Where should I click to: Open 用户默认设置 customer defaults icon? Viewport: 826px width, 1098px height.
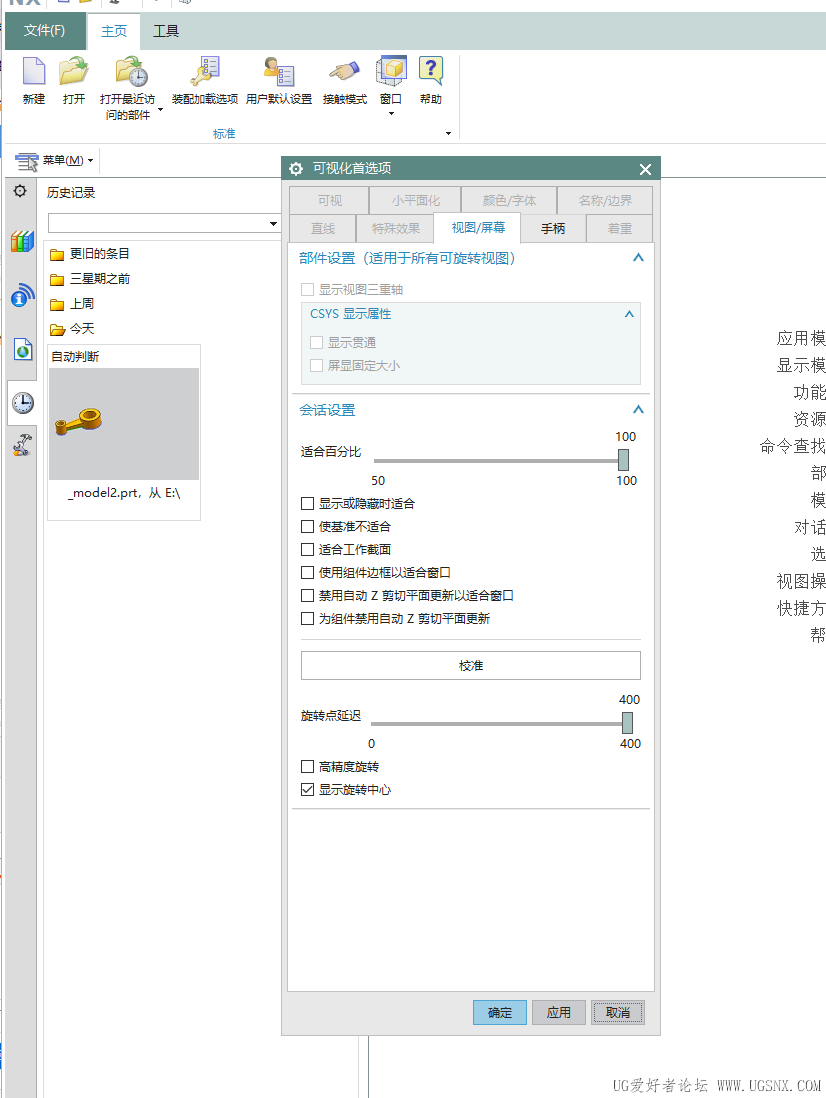pyautogui.click(x=279, y=71)
